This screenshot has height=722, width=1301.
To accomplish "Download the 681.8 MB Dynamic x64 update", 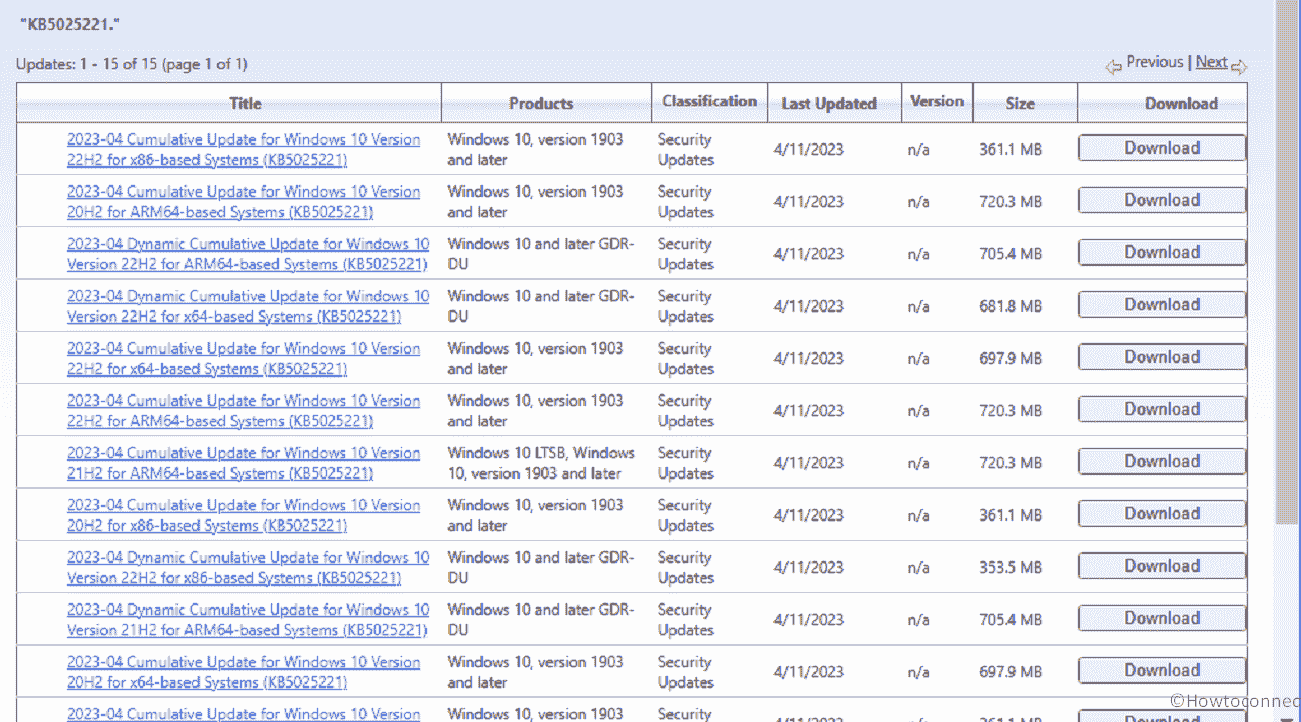I will click(1162, 304).
